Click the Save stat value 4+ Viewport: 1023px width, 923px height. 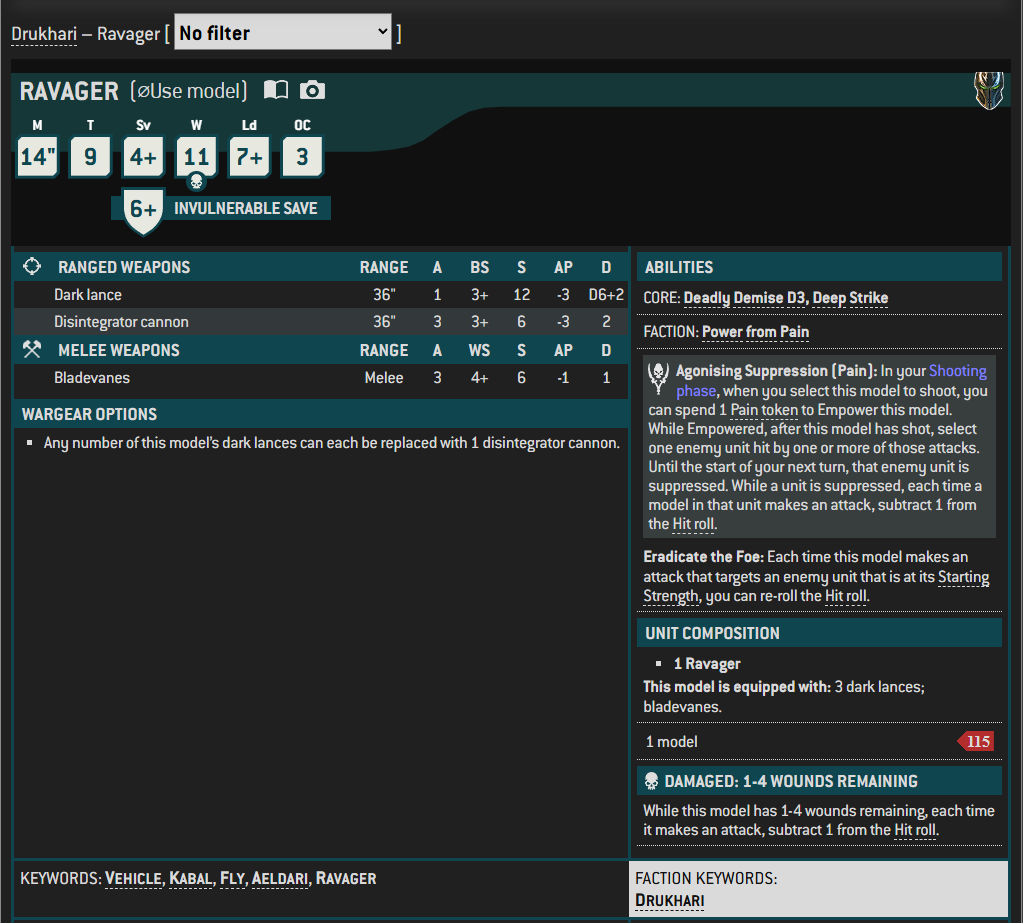click(x=143, y=157)
